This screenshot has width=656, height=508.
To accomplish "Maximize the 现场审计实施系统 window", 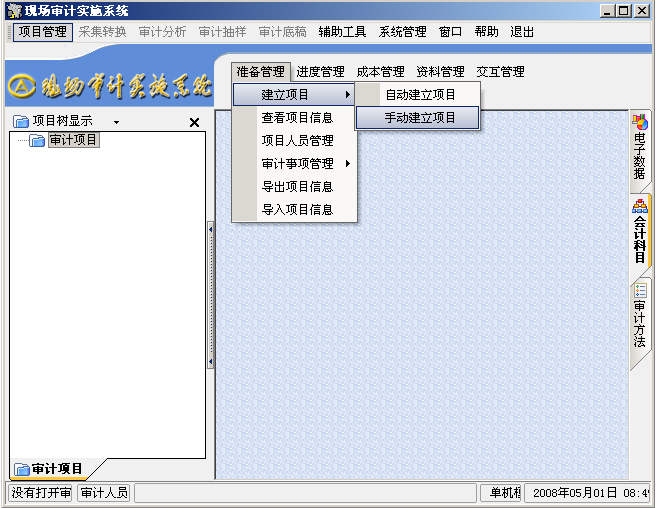I will tap(624, 10).
